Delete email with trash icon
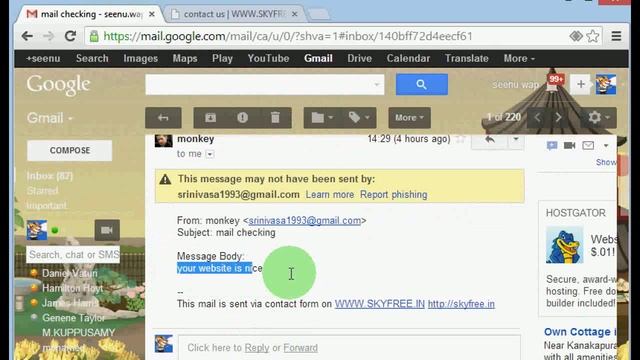Screen dimensions: 640x360 click(276, 118)
